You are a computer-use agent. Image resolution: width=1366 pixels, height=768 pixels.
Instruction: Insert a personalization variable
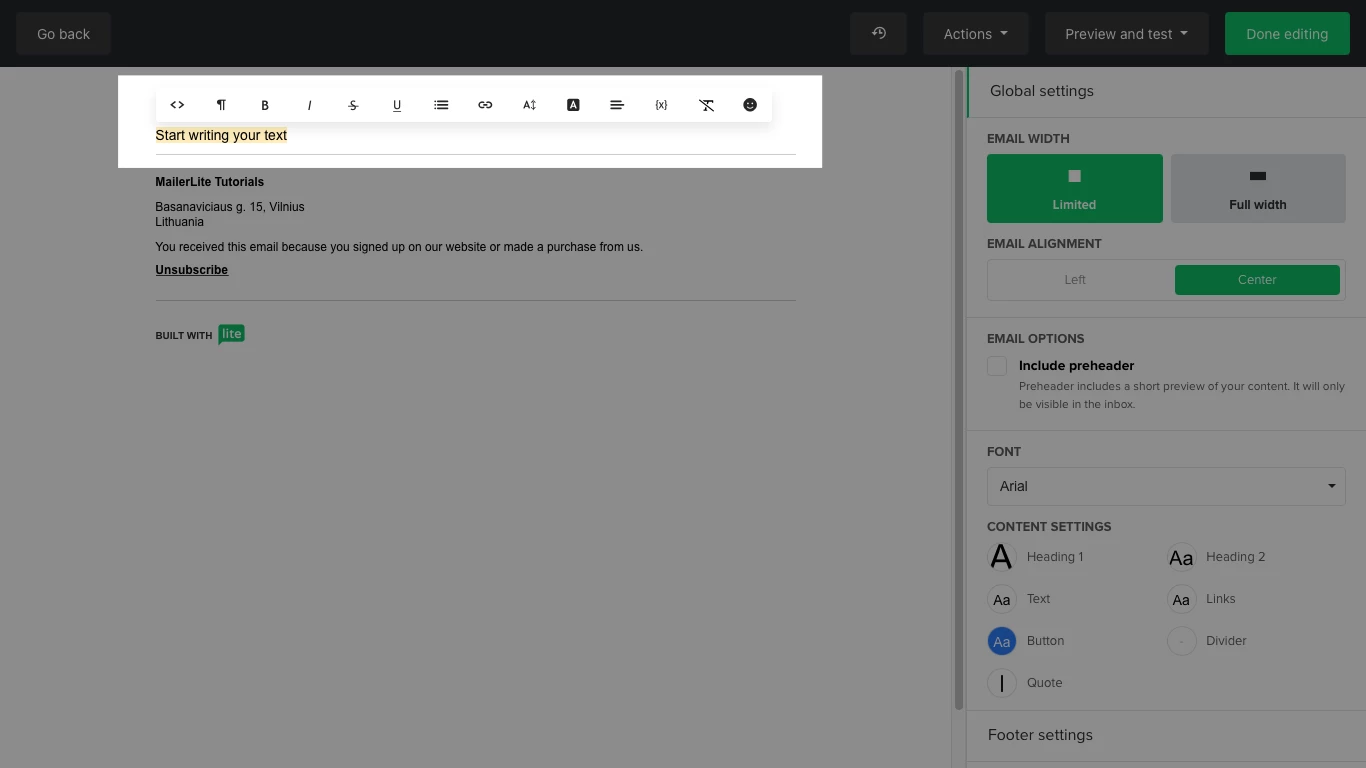click(661, 105)
